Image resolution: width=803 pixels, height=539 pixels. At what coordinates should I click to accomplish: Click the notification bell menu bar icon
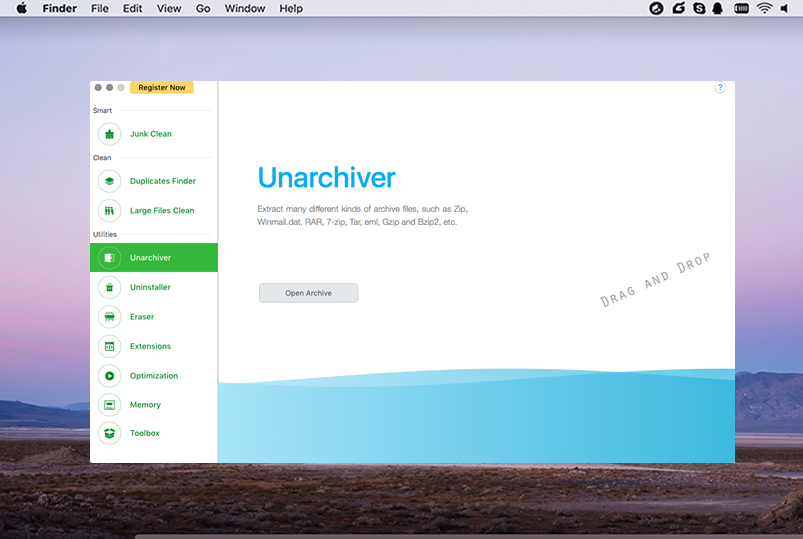tap(717, 8)
